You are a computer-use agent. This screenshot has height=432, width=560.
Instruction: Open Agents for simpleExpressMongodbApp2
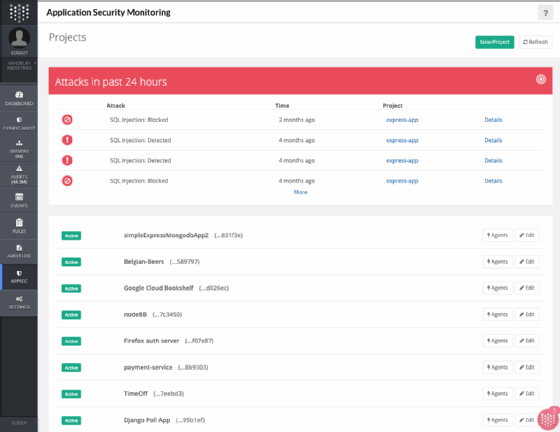[497, 235]
